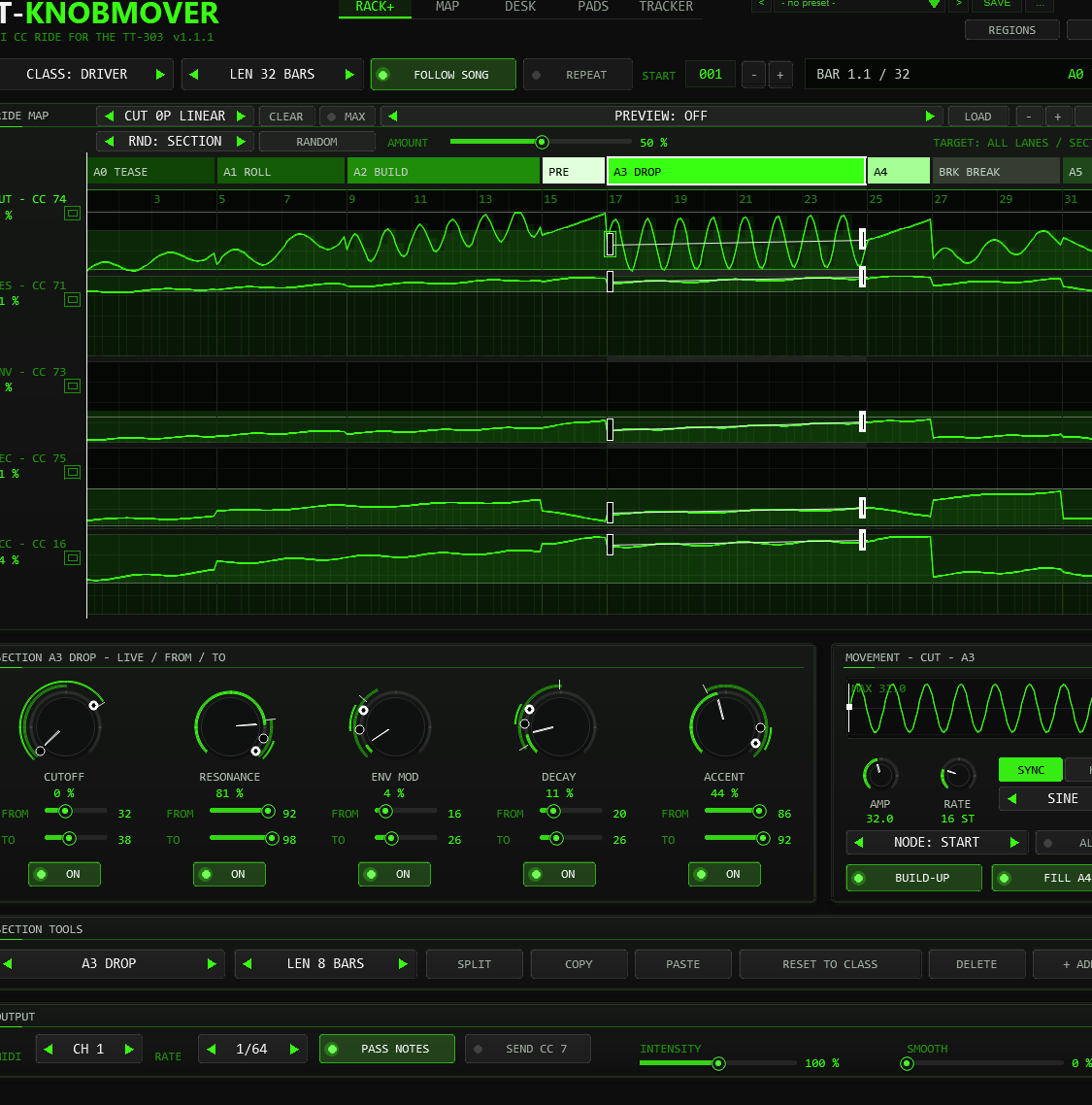Screen dimensions: 1092x1105
Task: Click the Accent knob
Action: coord(724,724)
